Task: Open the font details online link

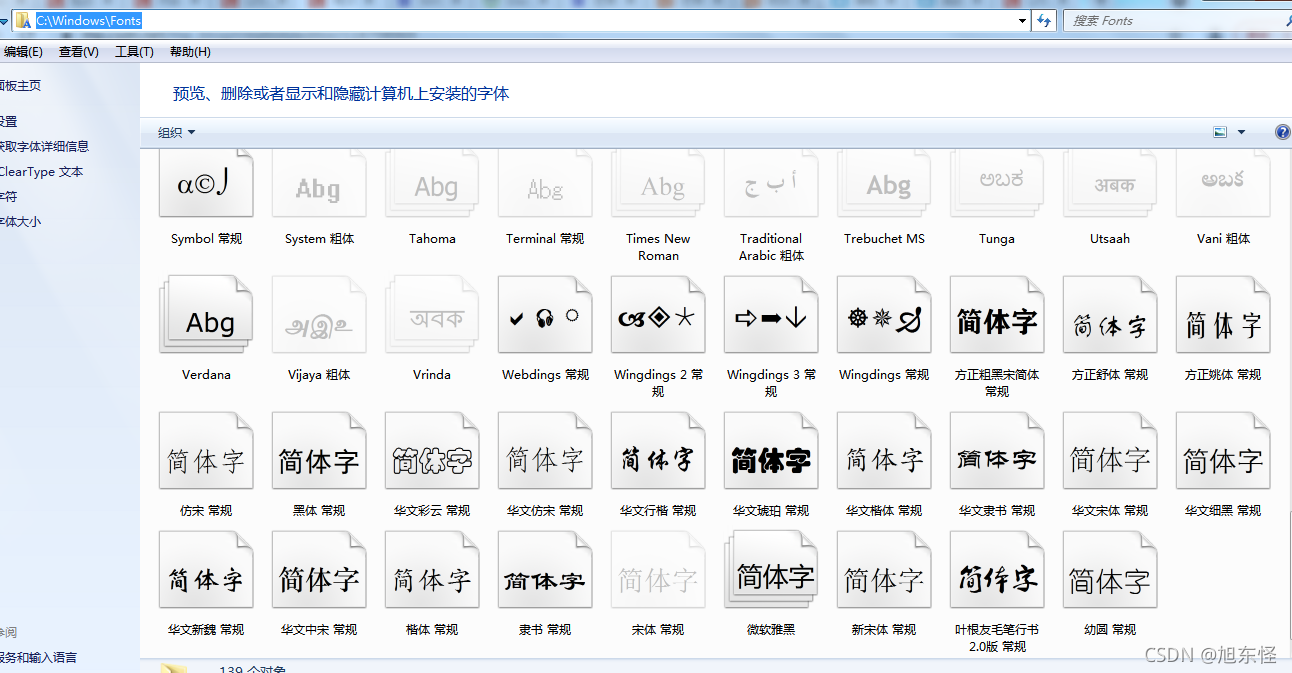Action: pos(44,146)
